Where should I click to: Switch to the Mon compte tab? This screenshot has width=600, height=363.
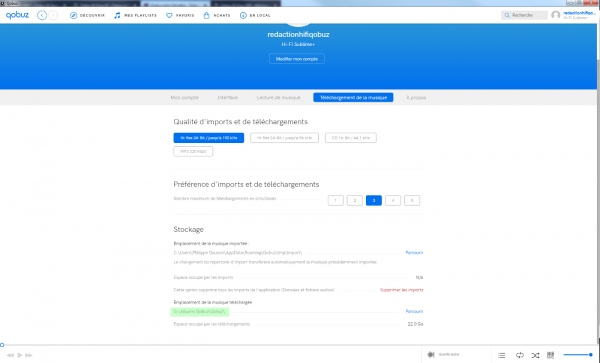[184, 98]
